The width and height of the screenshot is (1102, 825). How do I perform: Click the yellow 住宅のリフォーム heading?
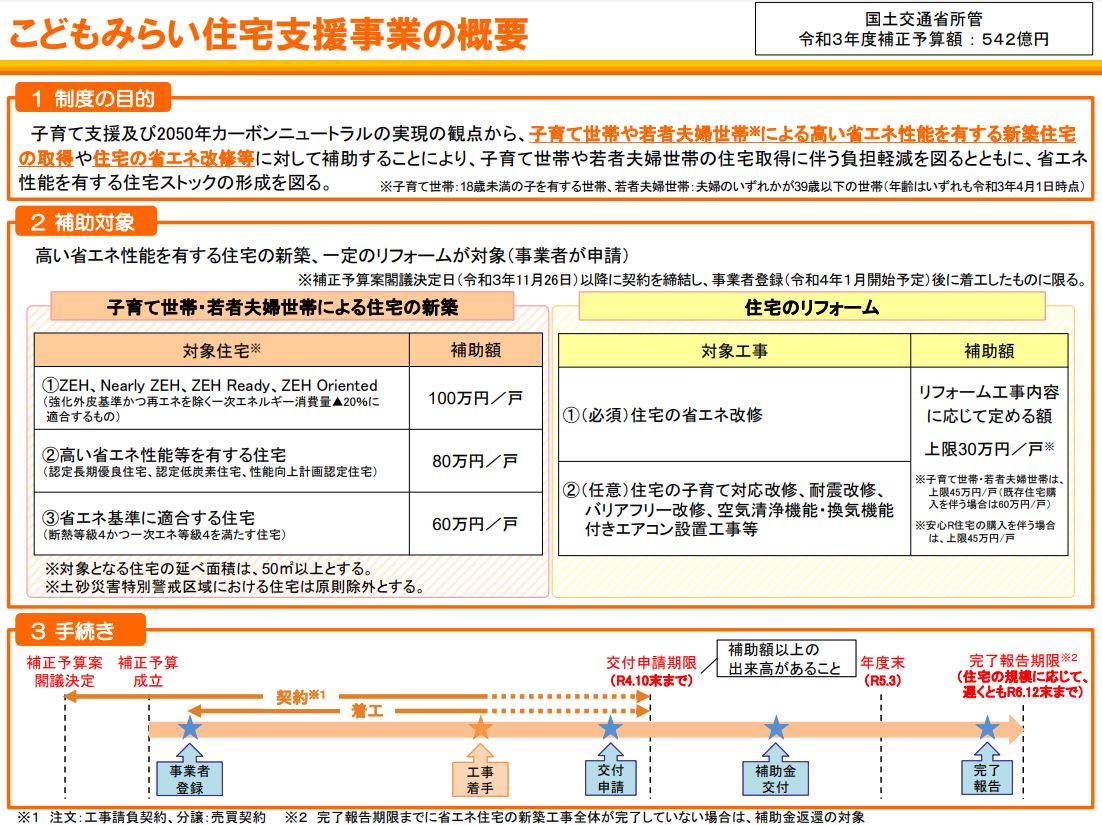tap(812, 308)
